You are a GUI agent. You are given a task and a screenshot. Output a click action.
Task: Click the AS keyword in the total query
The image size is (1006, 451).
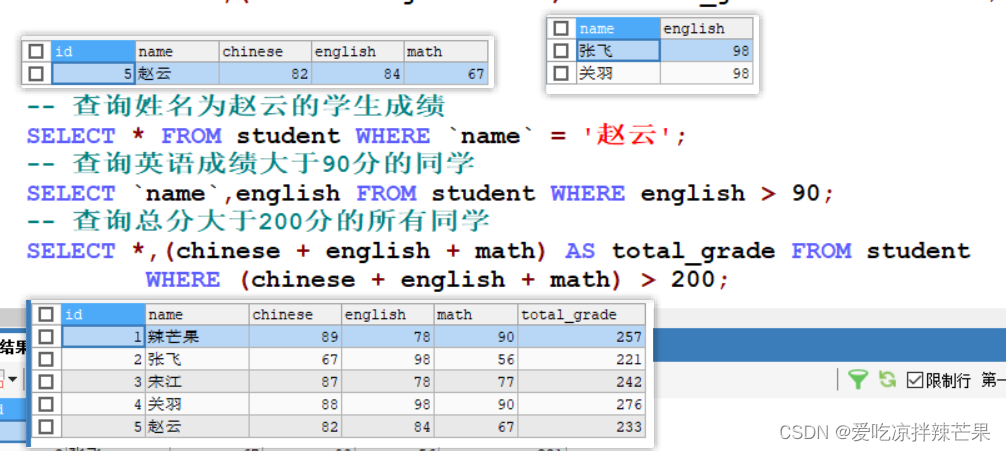point(580,251)
